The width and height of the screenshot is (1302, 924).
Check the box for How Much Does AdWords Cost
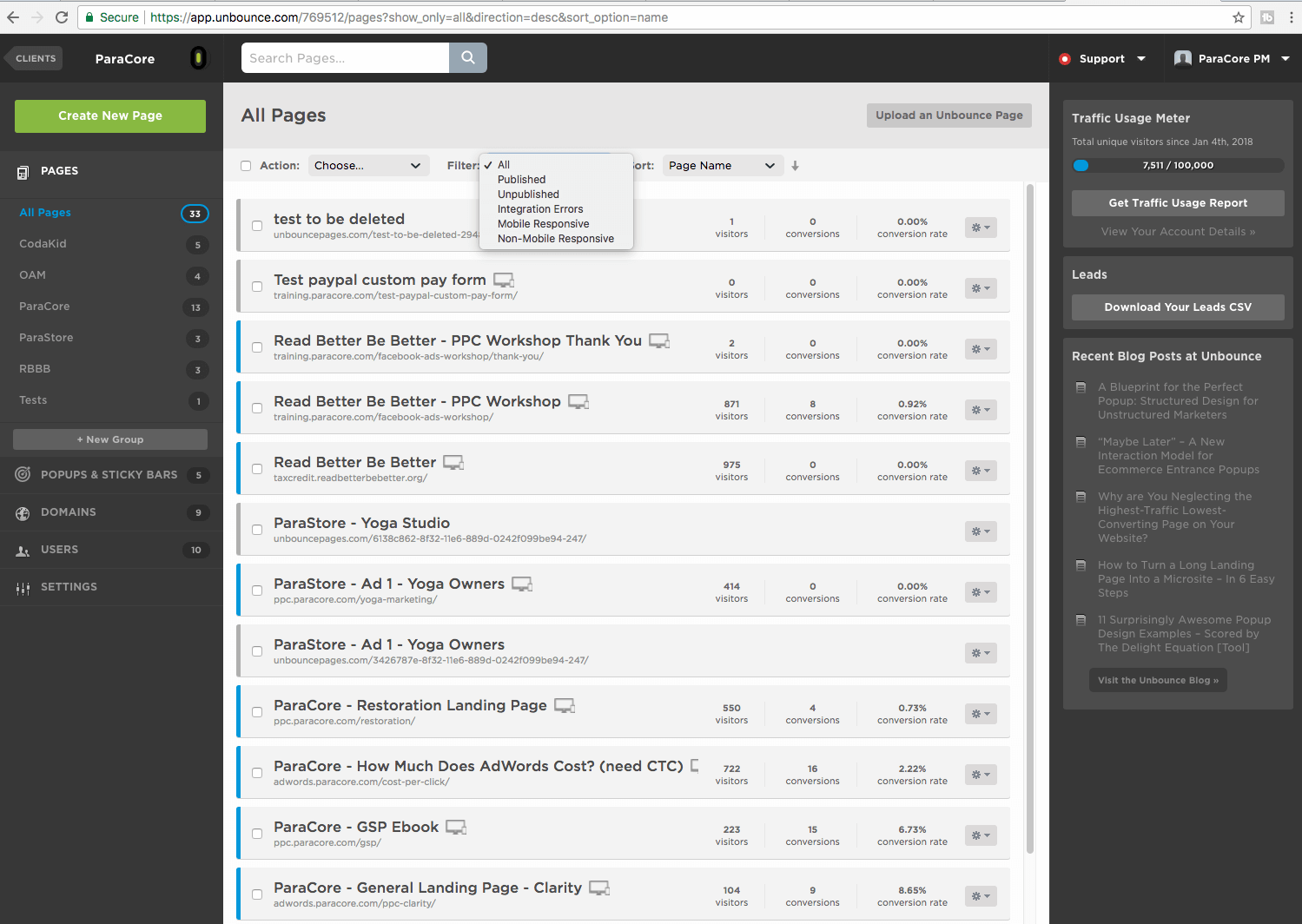(257, 773)
